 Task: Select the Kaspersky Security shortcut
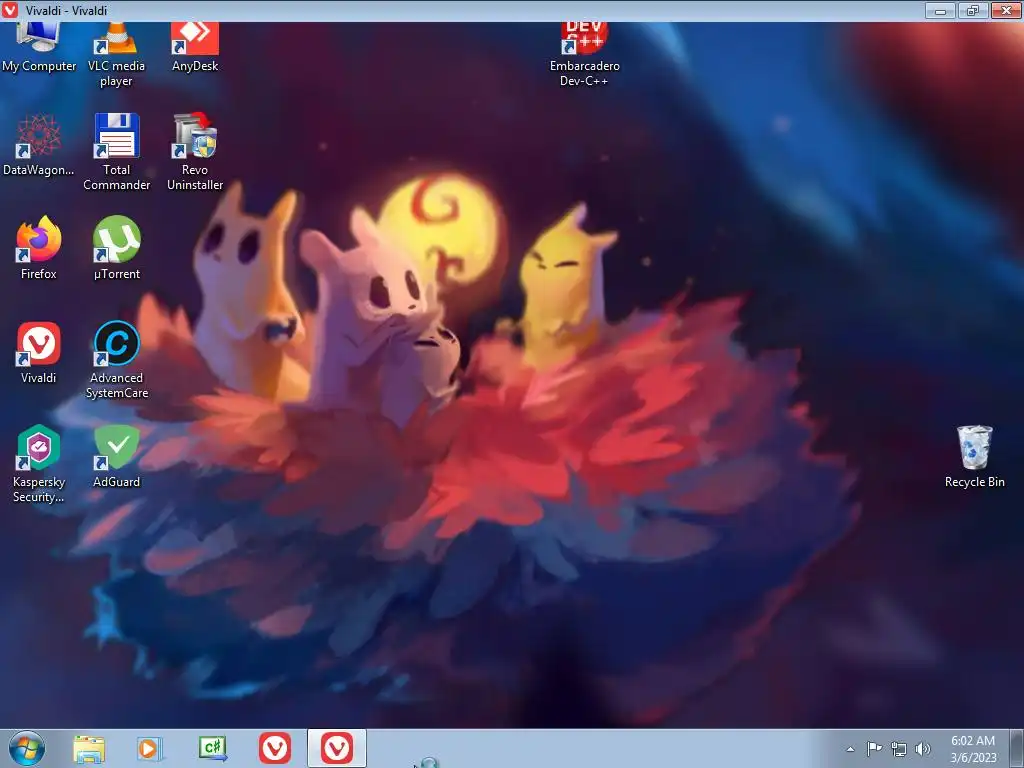[x=39, y=464]
